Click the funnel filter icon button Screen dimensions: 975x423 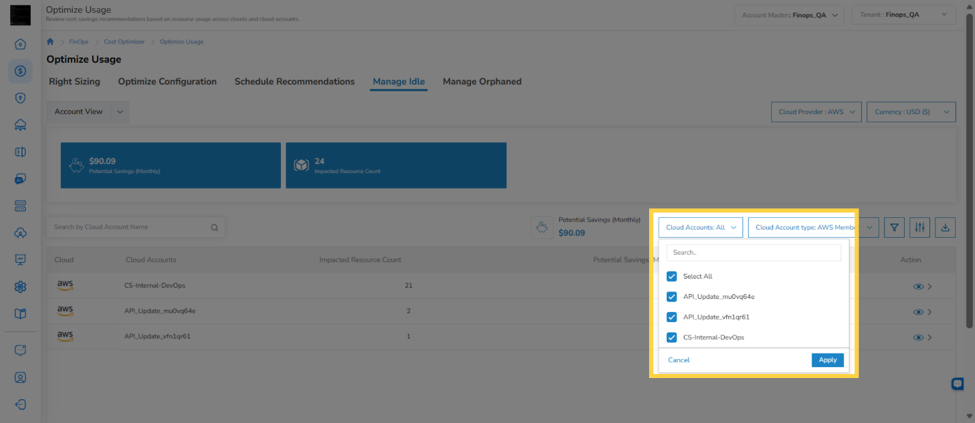click(894, 228)
